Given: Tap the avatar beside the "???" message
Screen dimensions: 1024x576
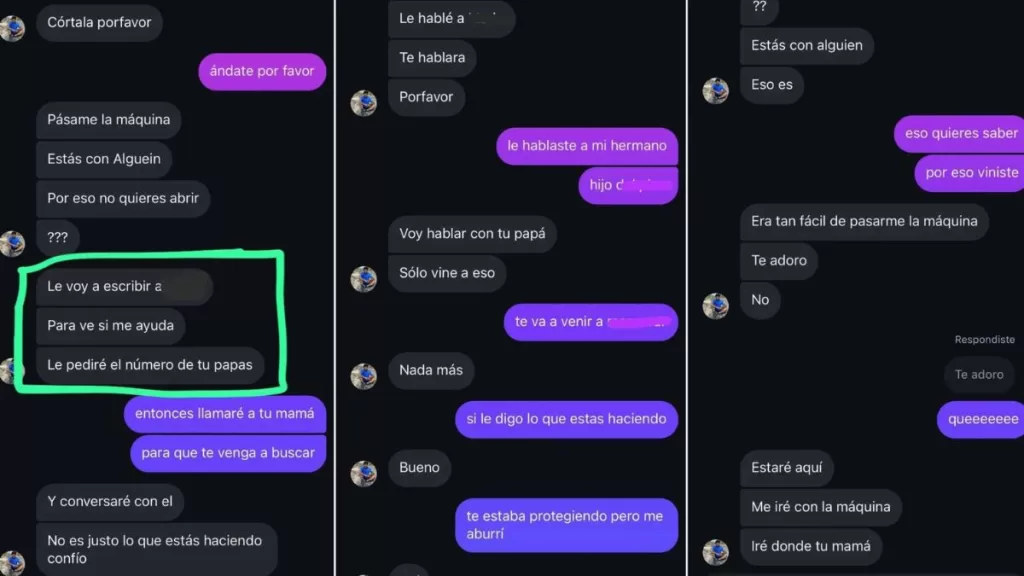Looking at the screenshot, I should (12, 243).
